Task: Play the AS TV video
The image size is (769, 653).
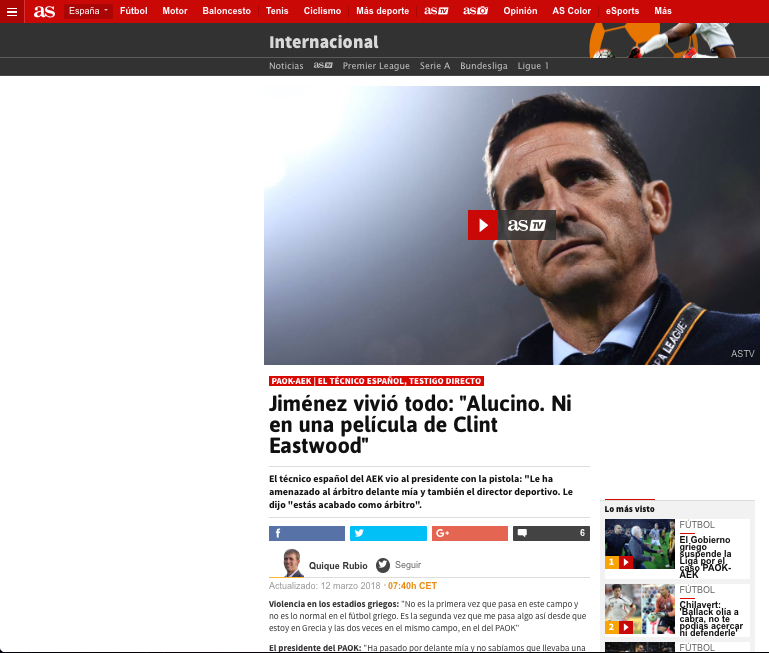Action: pos(512,225)
